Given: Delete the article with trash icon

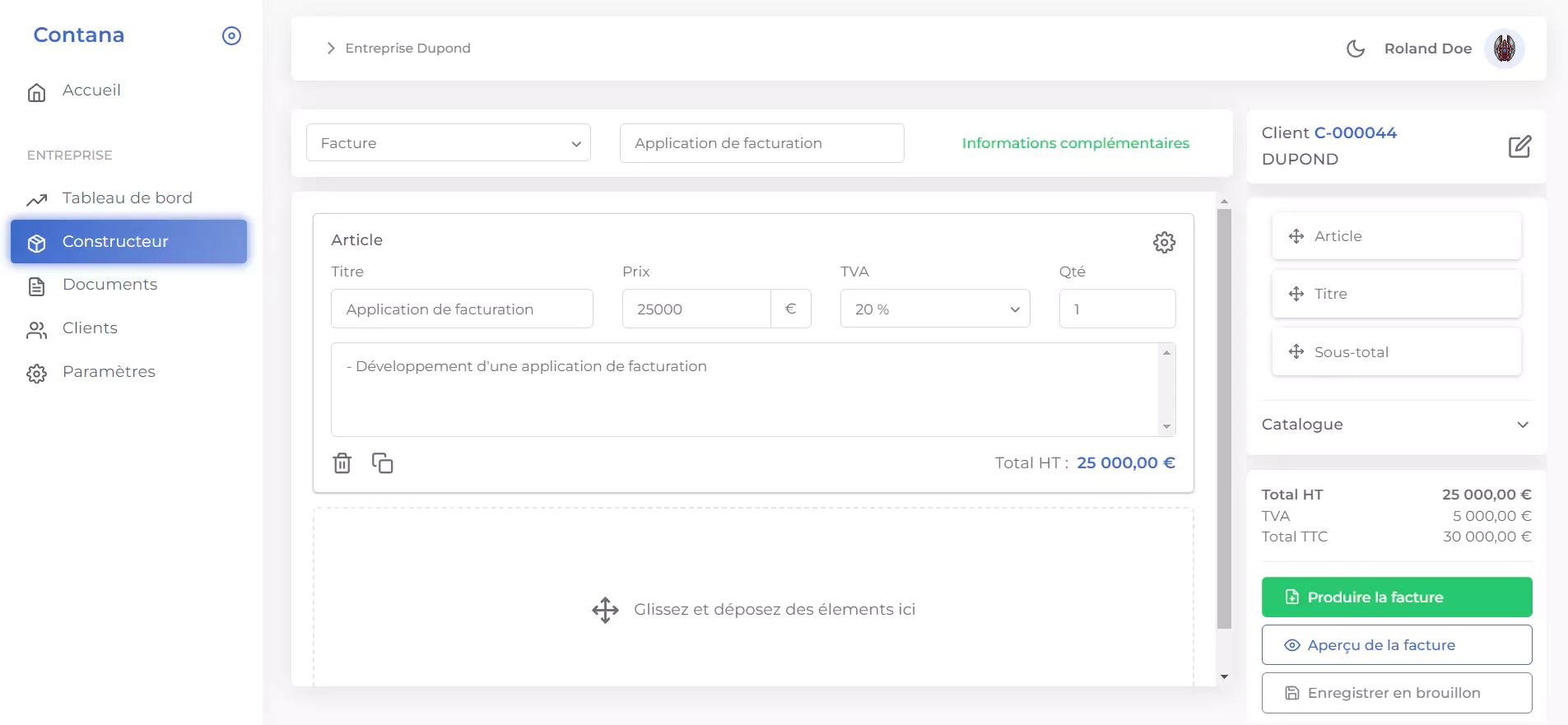Looking at the screenshot, I should point(342,463).
